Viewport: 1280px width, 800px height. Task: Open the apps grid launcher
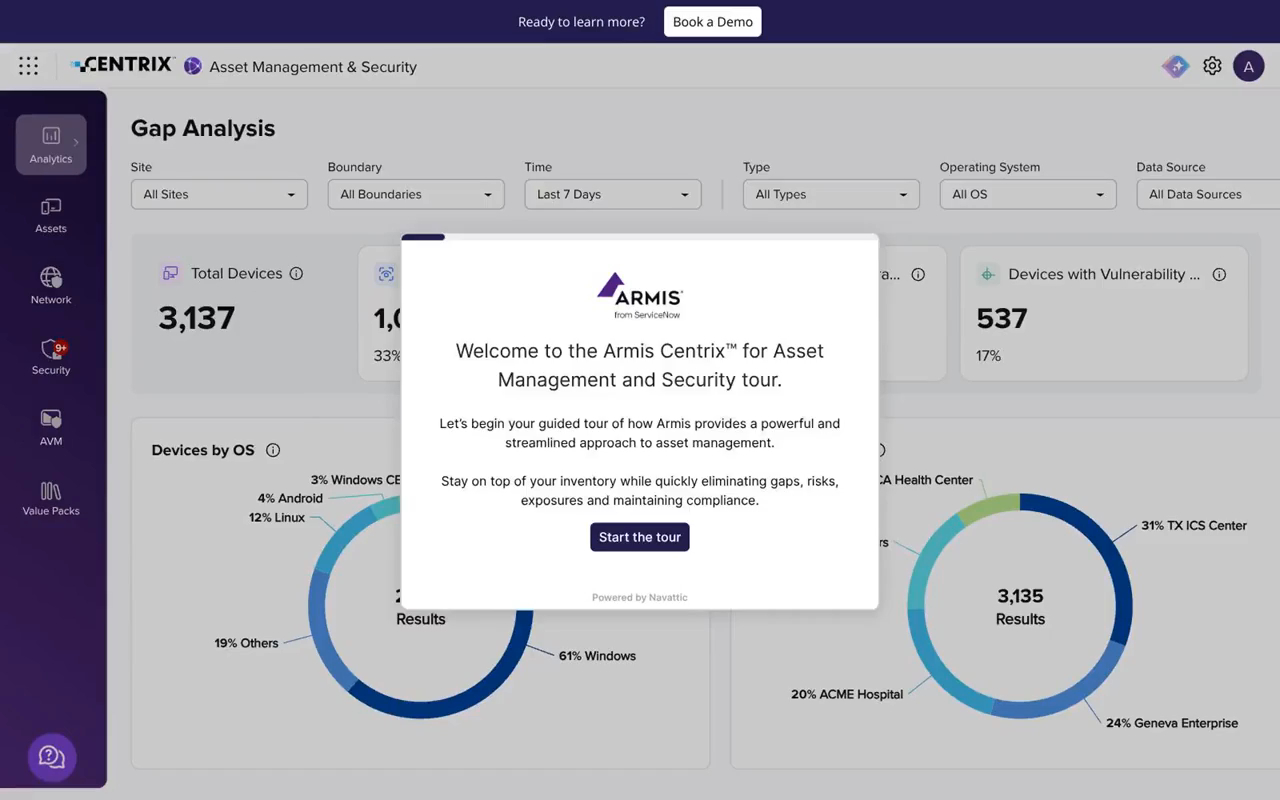pyautogui.click(x=29, y=66)
